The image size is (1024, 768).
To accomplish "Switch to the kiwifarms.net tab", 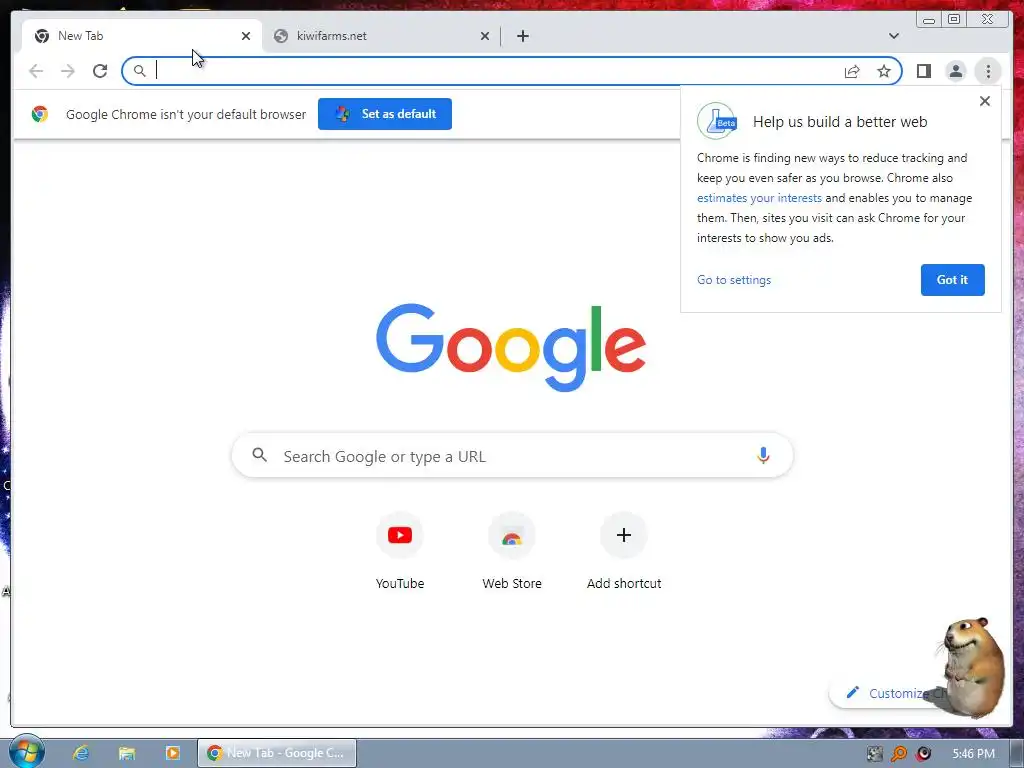I will tap(382, 36).
